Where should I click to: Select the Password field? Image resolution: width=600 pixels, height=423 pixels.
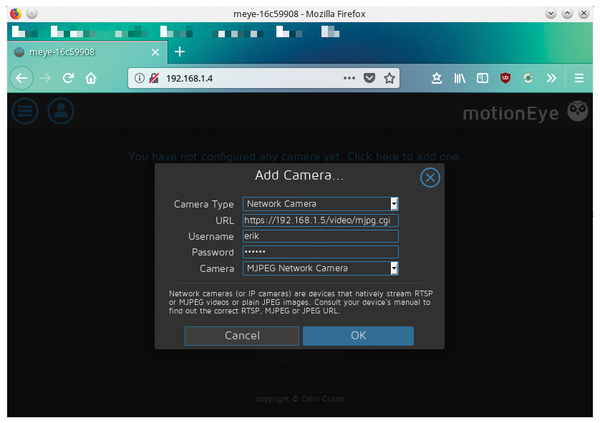(x=320, y=252)
